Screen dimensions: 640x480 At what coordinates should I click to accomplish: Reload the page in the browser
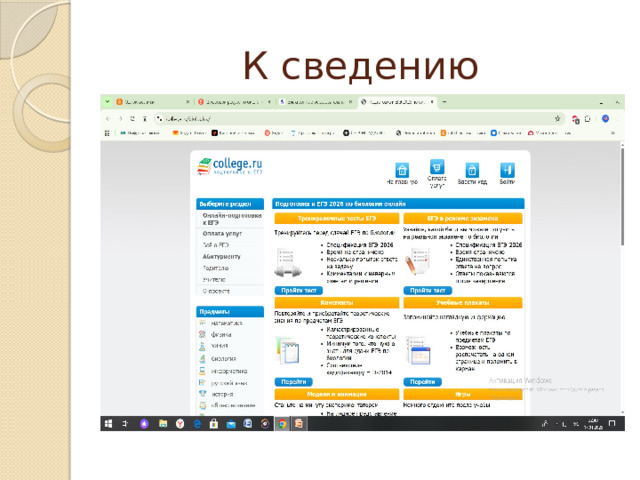pos(132,118)
